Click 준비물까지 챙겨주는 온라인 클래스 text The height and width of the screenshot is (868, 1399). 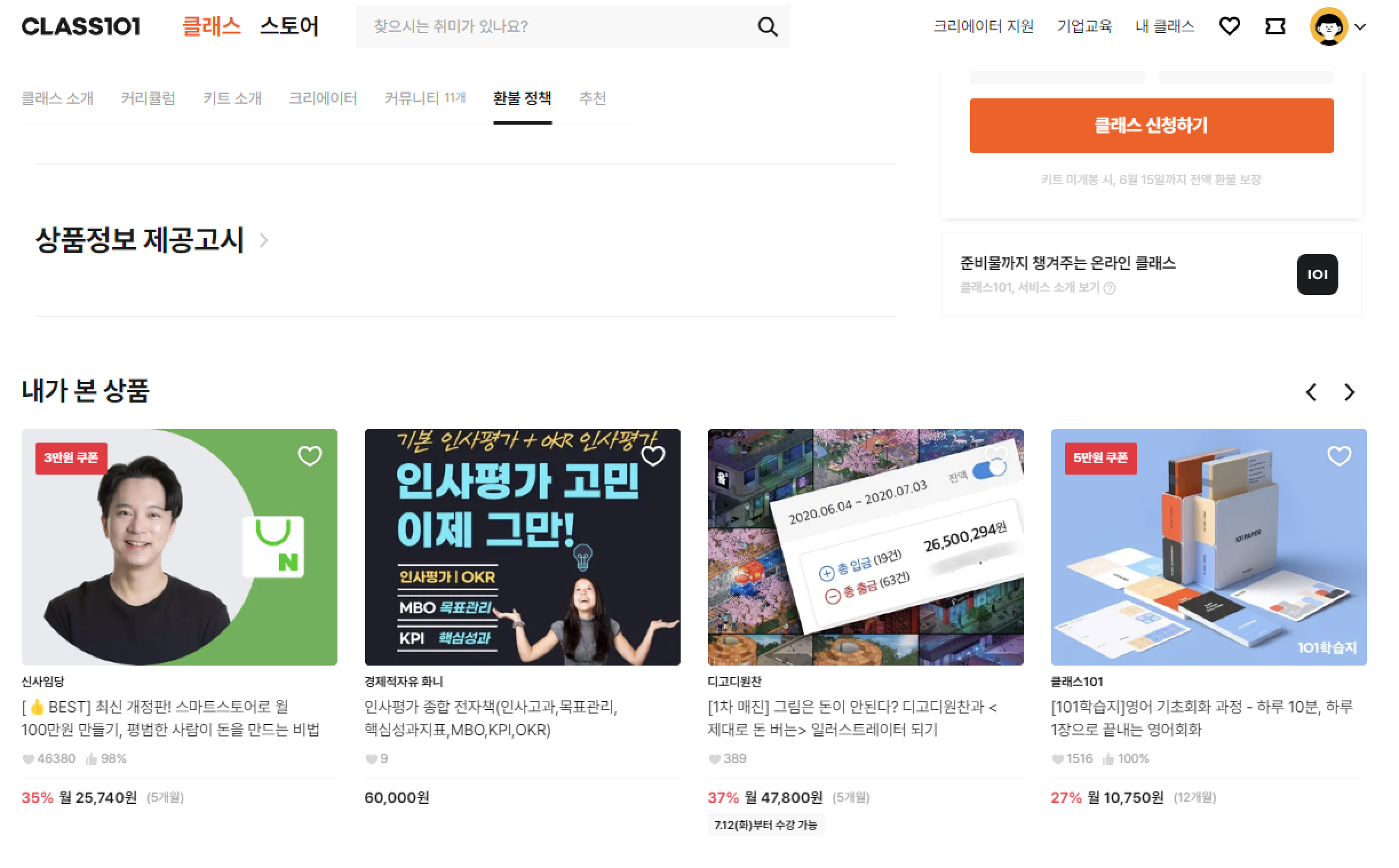click(x=1067, y=262)
